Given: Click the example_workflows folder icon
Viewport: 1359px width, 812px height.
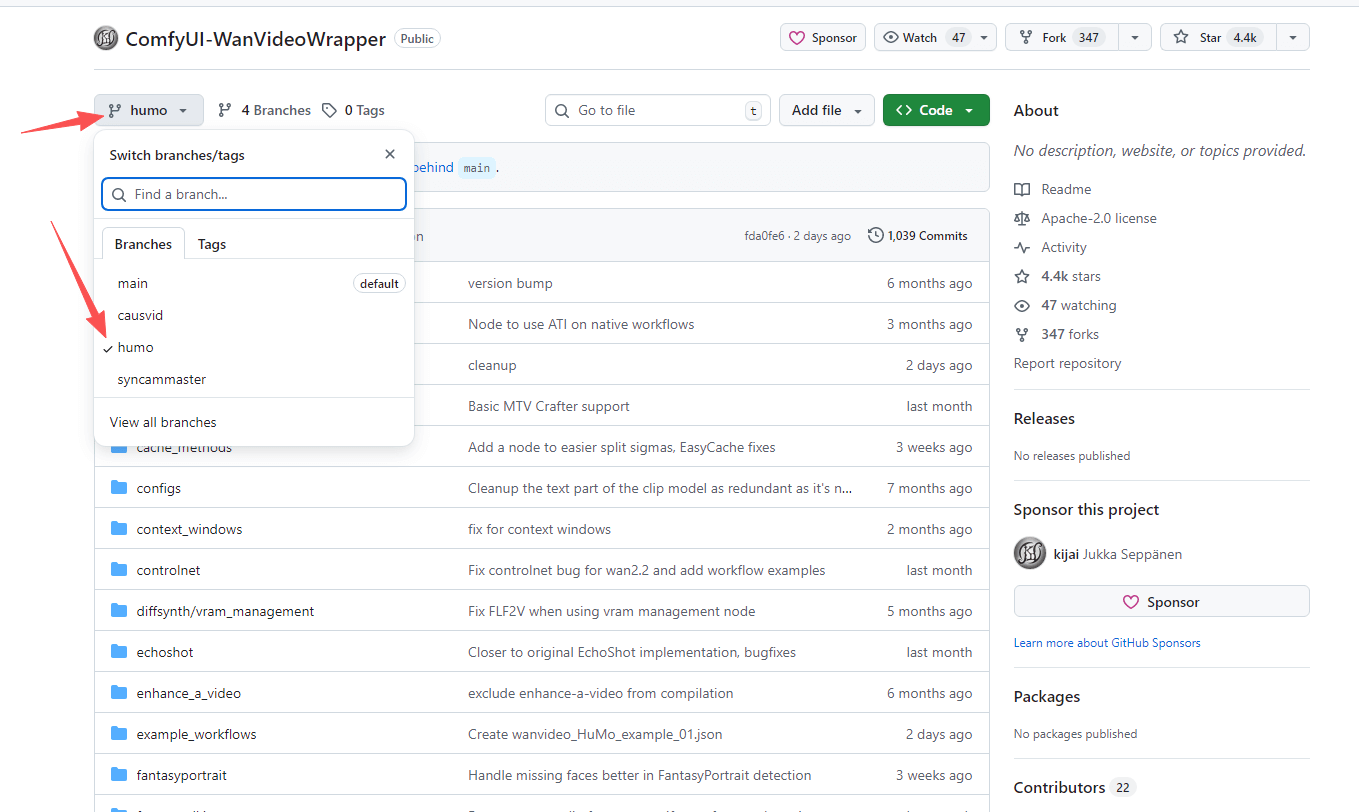Looking at the screenshot, I should (119, 734).
